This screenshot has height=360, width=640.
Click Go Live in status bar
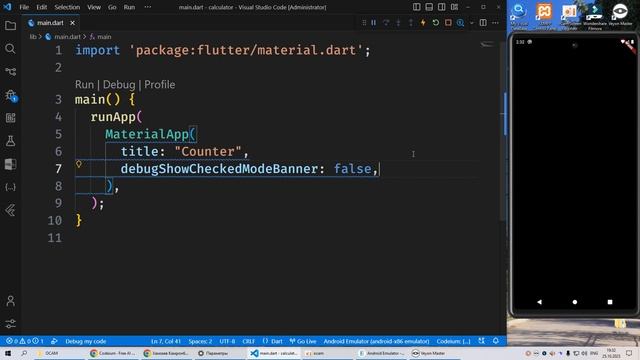pyautogui.click(x=303, y=341)
